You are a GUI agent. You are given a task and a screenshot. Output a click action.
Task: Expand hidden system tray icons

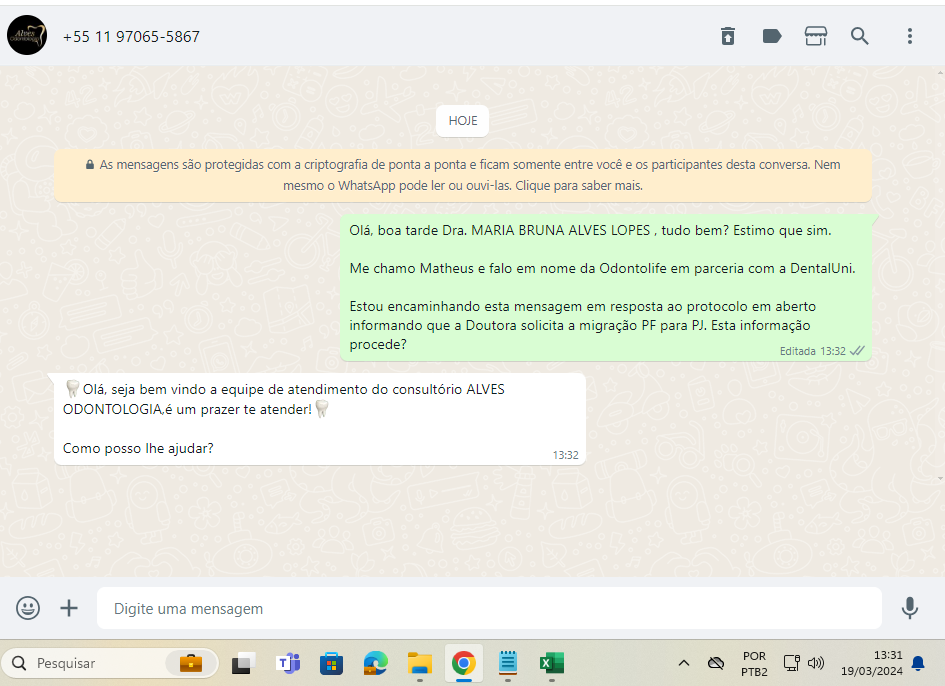pyautogui.click(x=683, y=663)
